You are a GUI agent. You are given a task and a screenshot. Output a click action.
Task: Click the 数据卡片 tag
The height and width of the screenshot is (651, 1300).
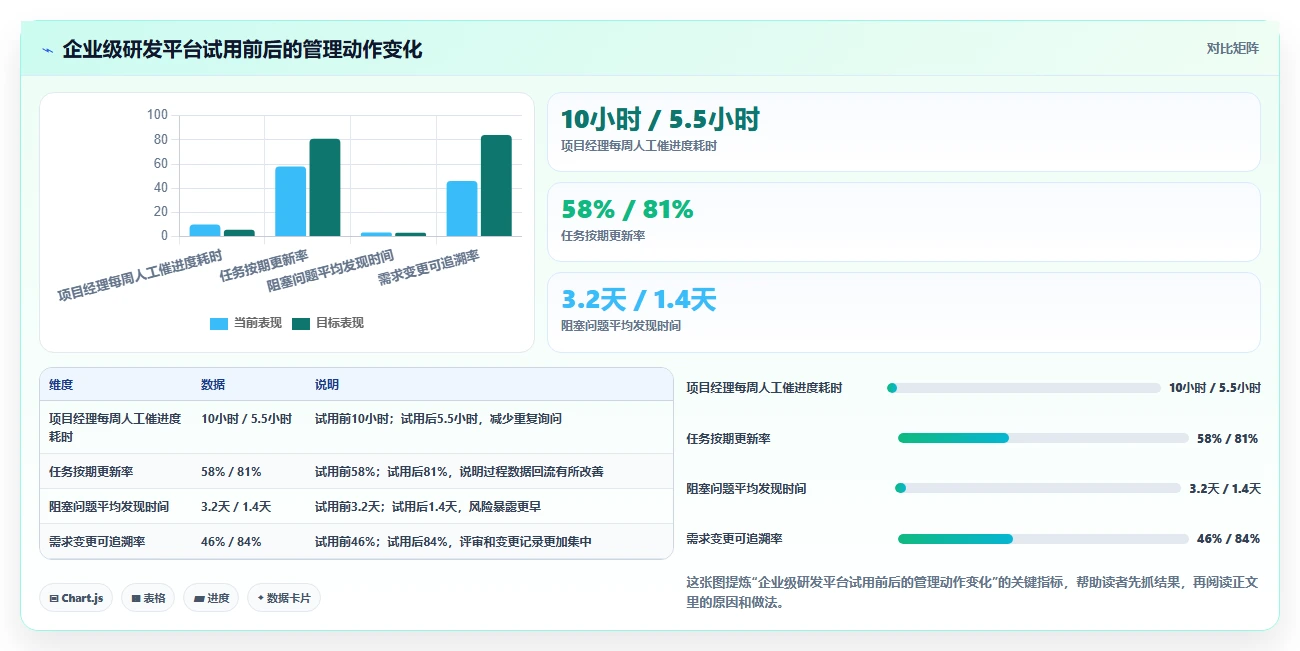(x=284, y=598)
